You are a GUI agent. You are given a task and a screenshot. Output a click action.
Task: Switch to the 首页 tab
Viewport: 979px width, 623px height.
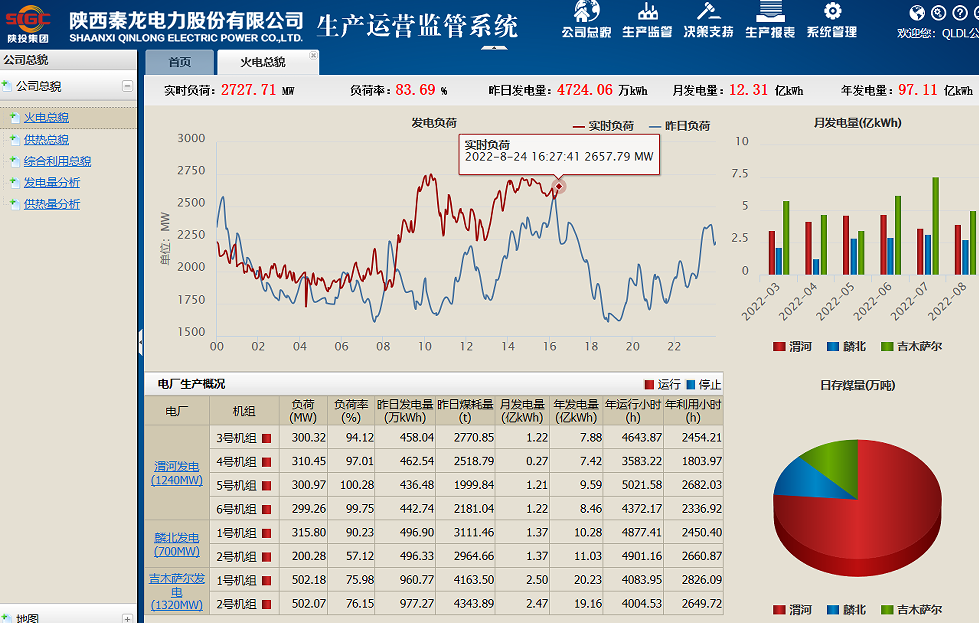click(179, 62)
